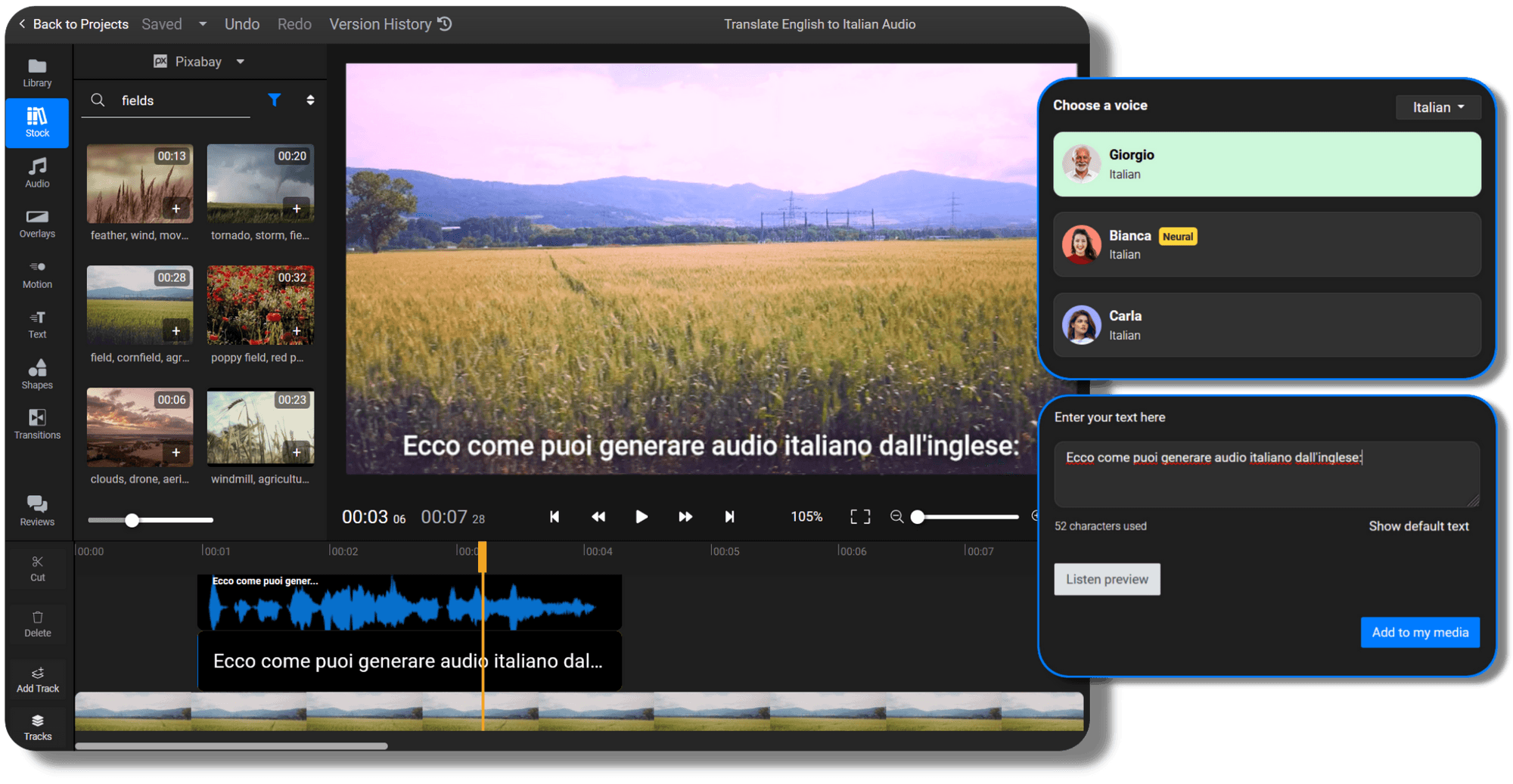Click Add to my media
Viewport: 1513px width, 784px height.
(1420, 632)
